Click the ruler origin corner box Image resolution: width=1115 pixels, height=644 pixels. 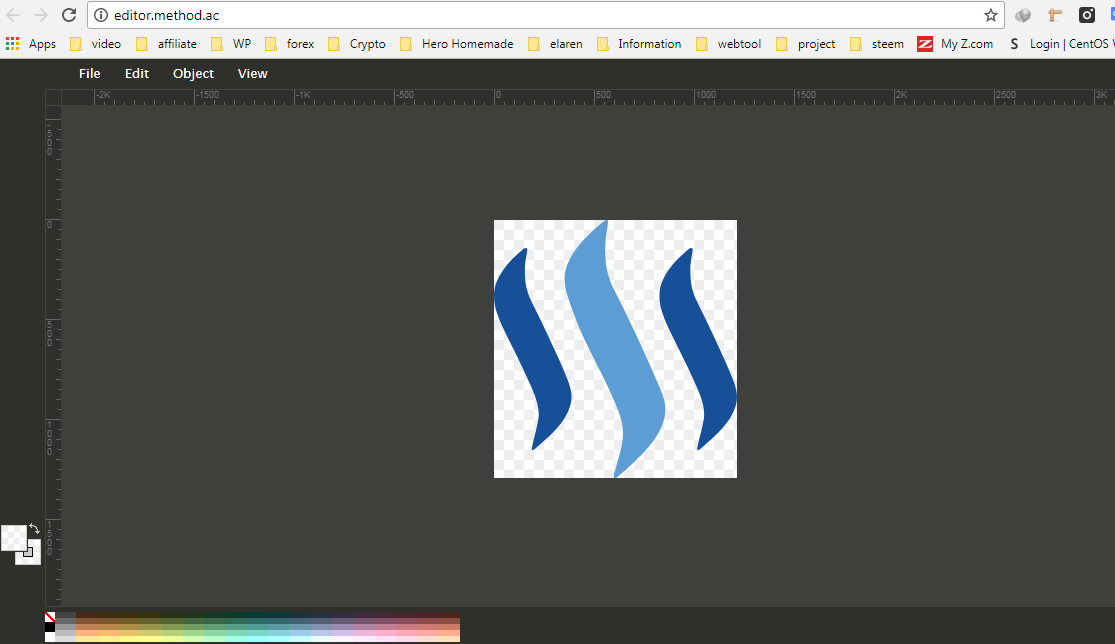[53, 97]
